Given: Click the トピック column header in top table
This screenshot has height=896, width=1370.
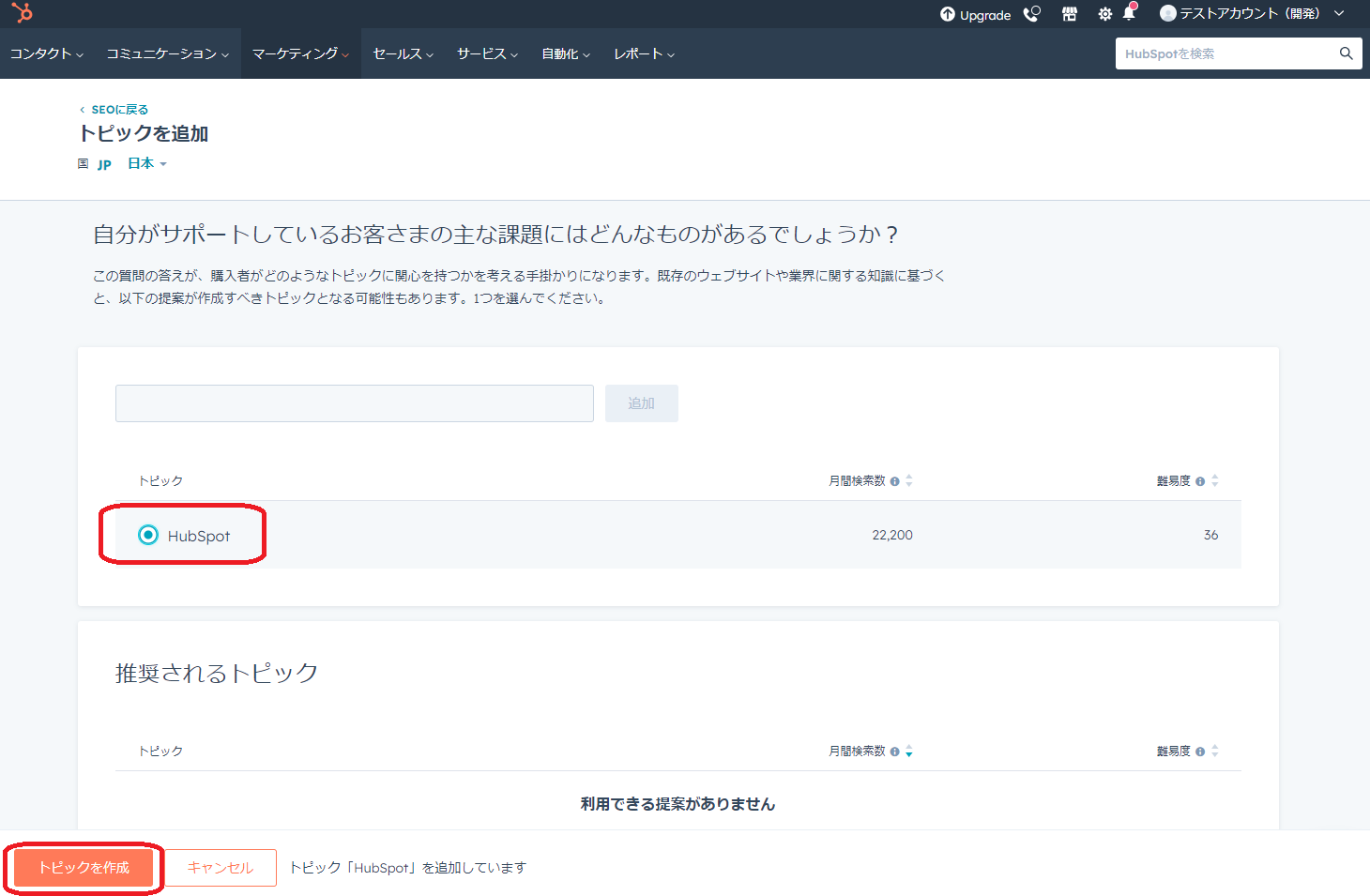Looking at the screenshot, I should tap(160, 480).
